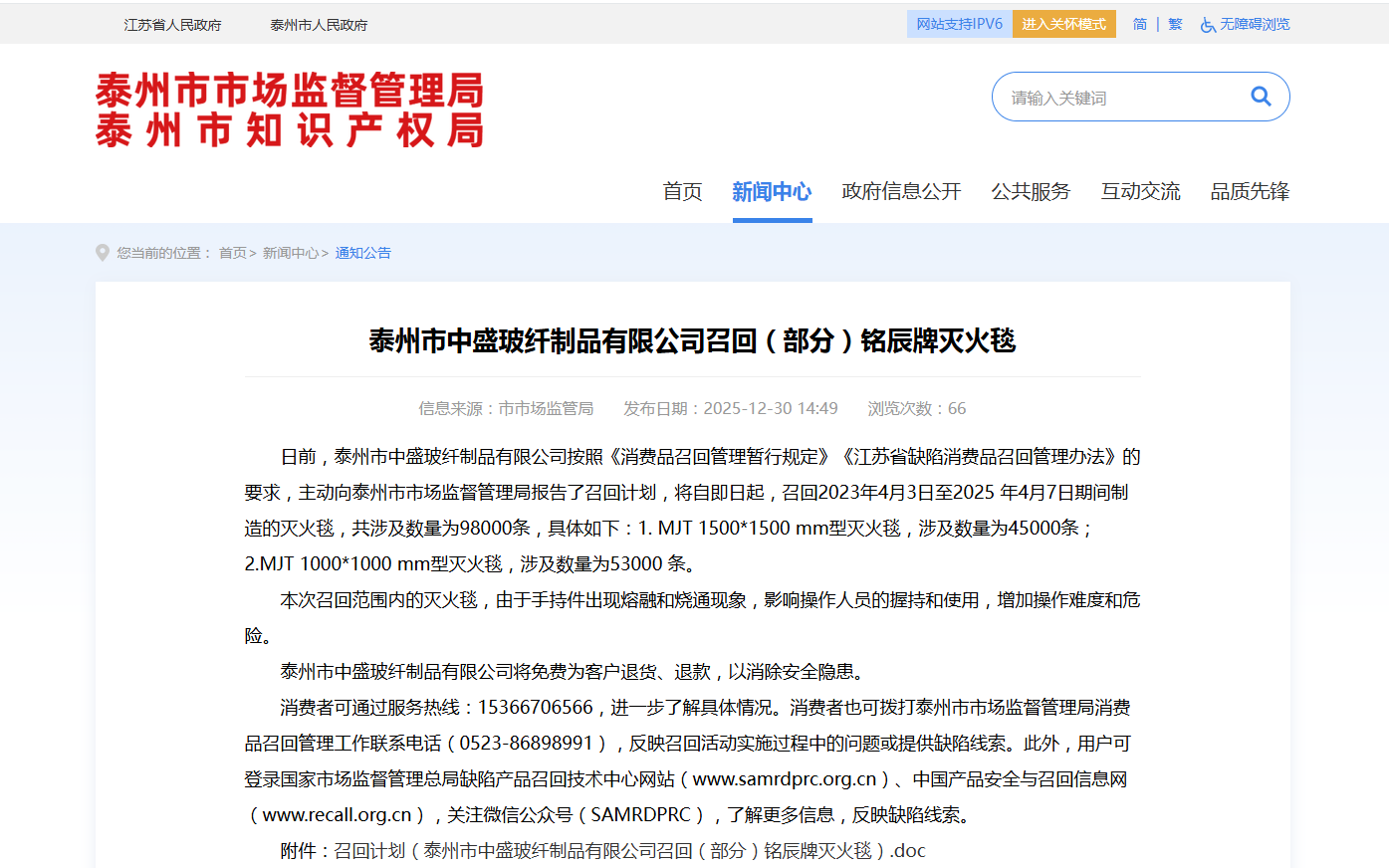Viewport: 1389px width, 868px height.
Task: Click the 网站支持IPV6 badge
Action: point(959,24)
